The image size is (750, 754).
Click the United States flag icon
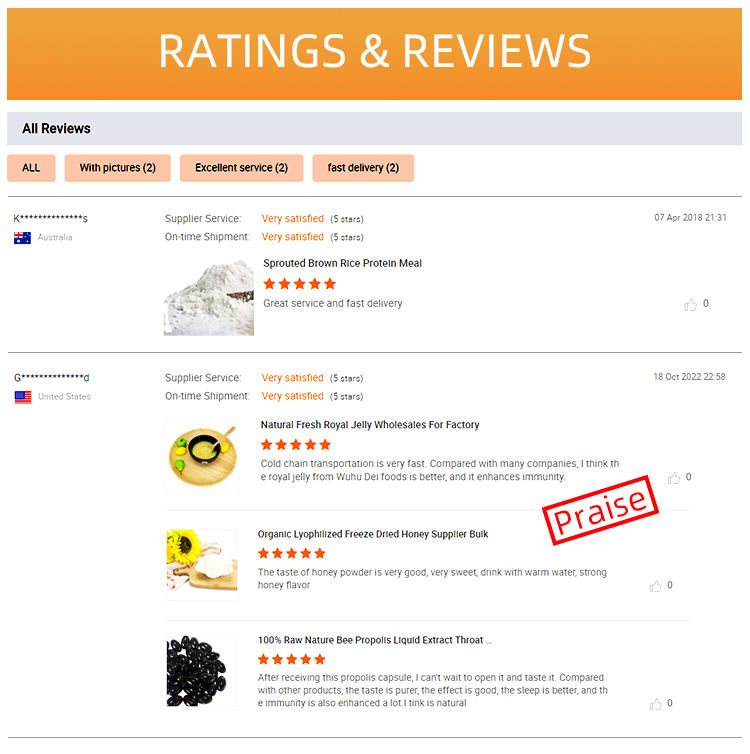click(x=23, y=397)
